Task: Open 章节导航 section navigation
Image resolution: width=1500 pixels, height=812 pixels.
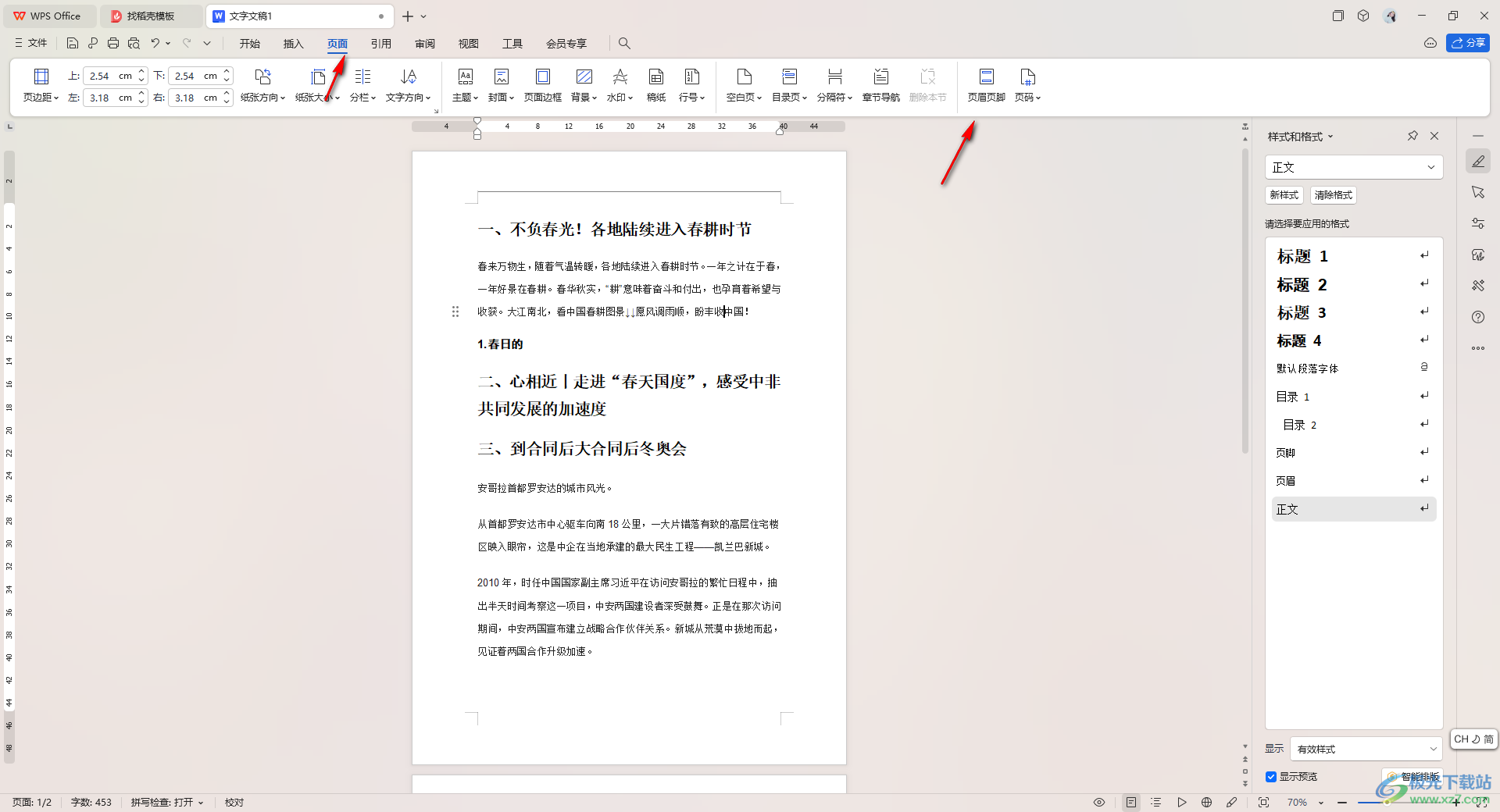Action: (x=881, y=85)
